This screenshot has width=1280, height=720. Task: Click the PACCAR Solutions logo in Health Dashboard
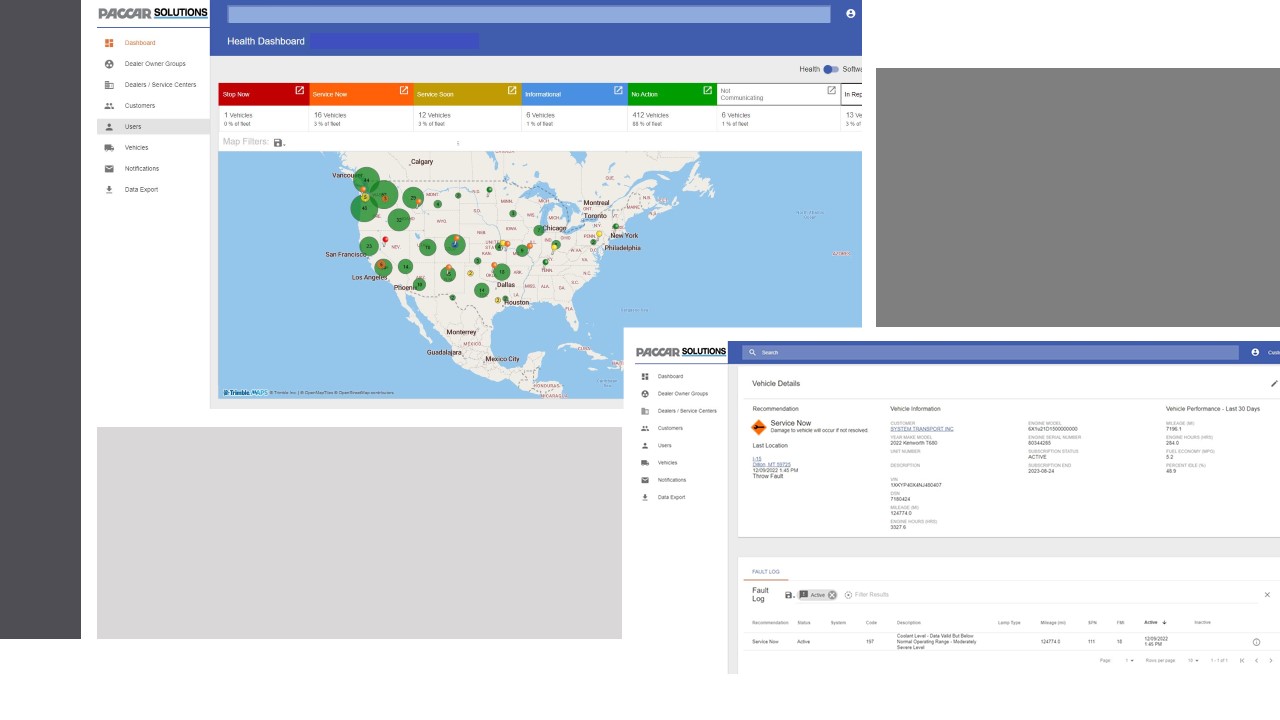pos(153,13)
